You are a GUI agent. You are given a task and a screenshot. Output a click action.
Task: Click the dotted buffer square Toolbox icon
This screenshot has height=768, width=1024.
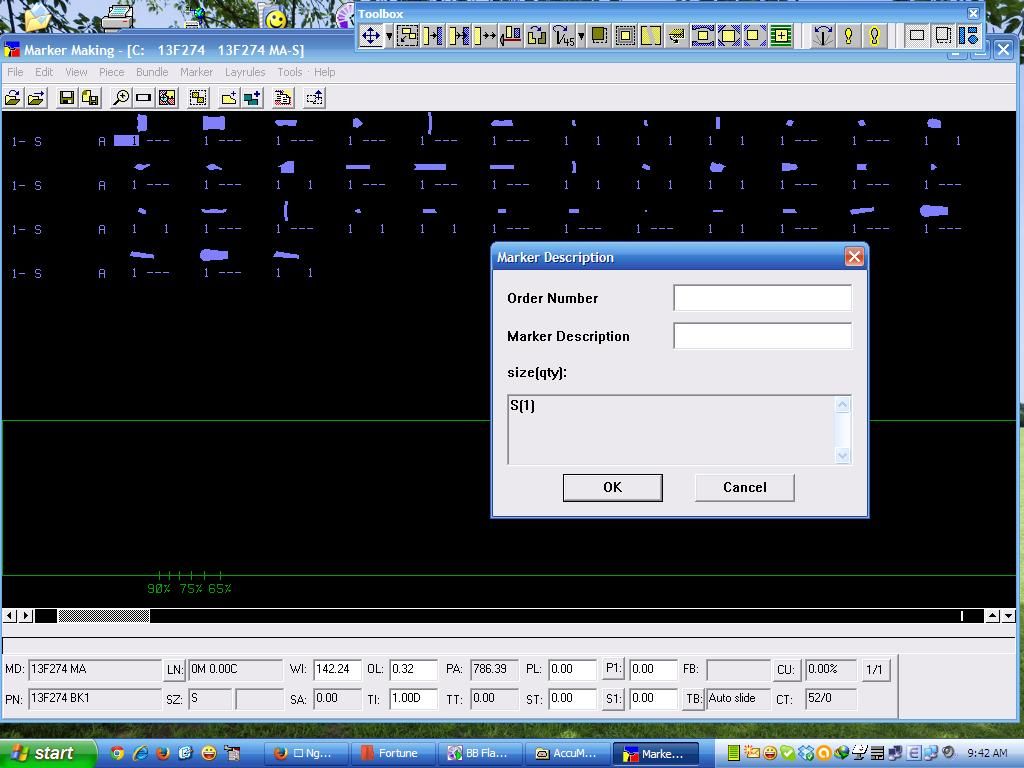click(x=625, y=35)
